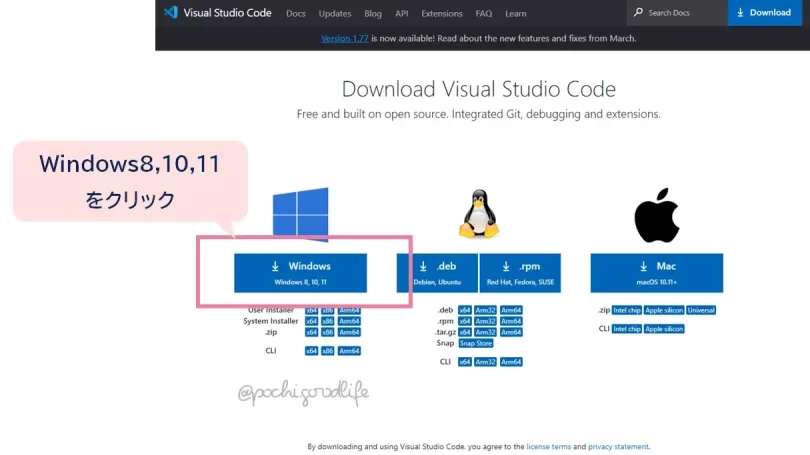
Task: Go to the Updates page
Action: click(335, 13)
